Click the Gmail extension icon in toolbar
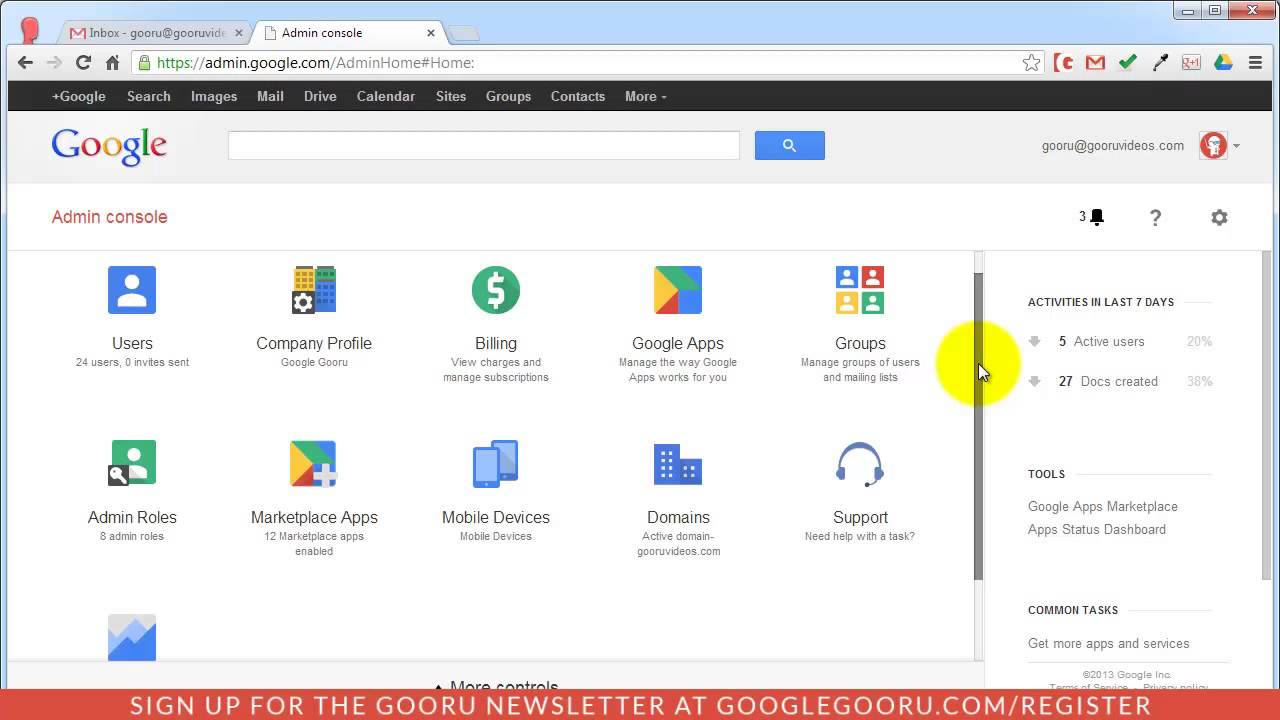This screenshot has width=1280, height=720. coord(1095,62)
